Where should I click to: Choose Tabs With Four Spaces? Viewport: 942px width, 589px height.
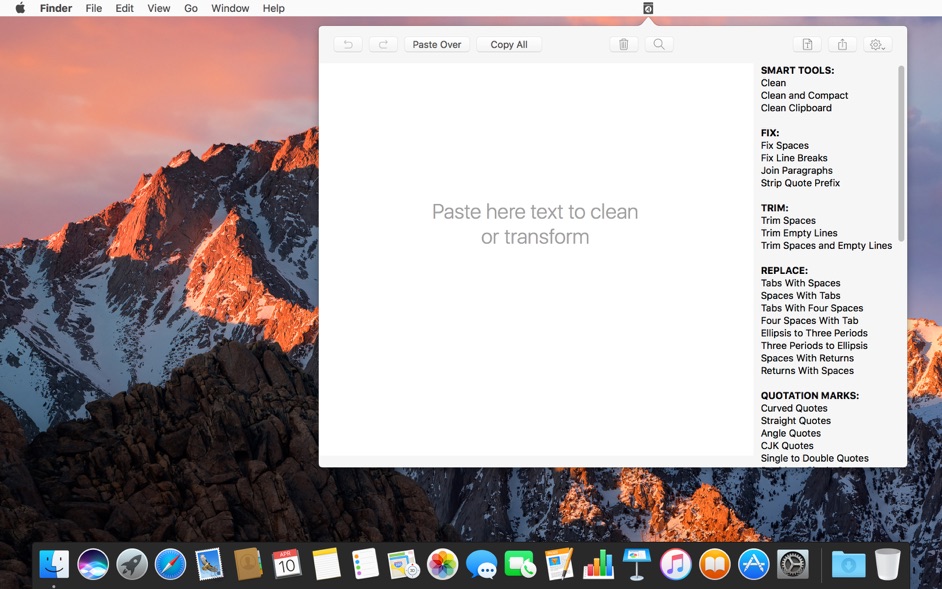point(811,308)
